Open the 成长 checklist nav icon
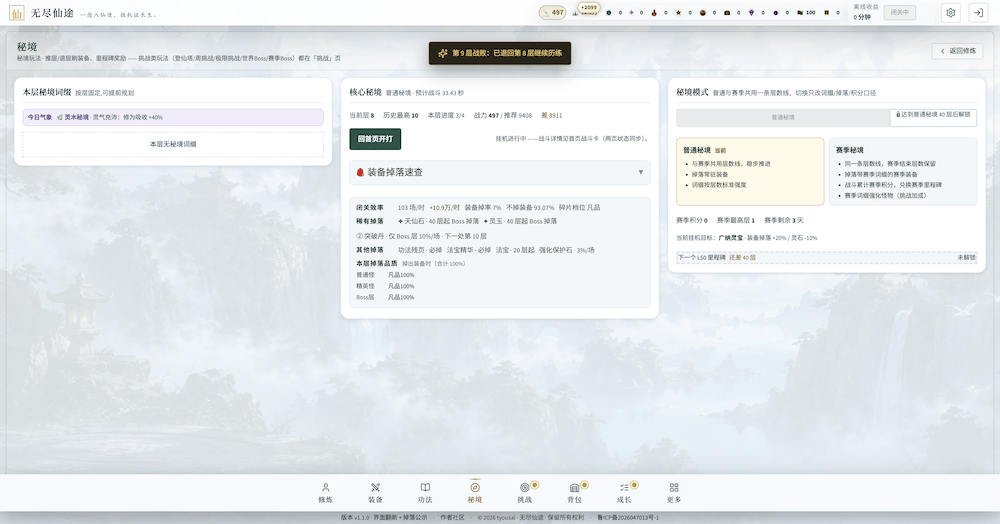 pyautogui.click(x=624, y=488)
